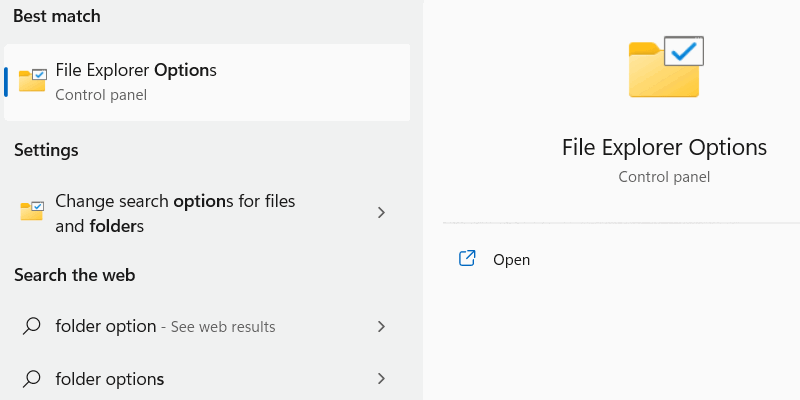The width and height of the screenshot is (800, 400).
Task: Expand the Change search options chevron arrow
Action: (x=381, y=213)
